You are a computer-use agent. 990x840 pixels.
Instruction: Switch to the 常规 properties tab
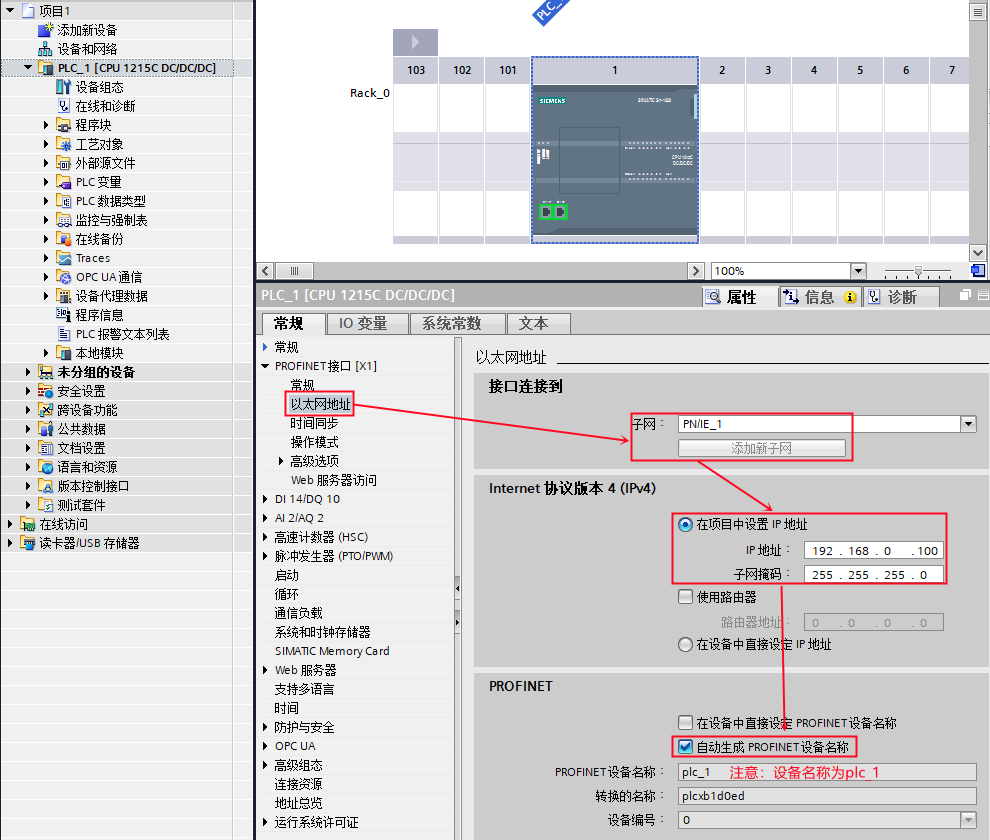point(294,323)
